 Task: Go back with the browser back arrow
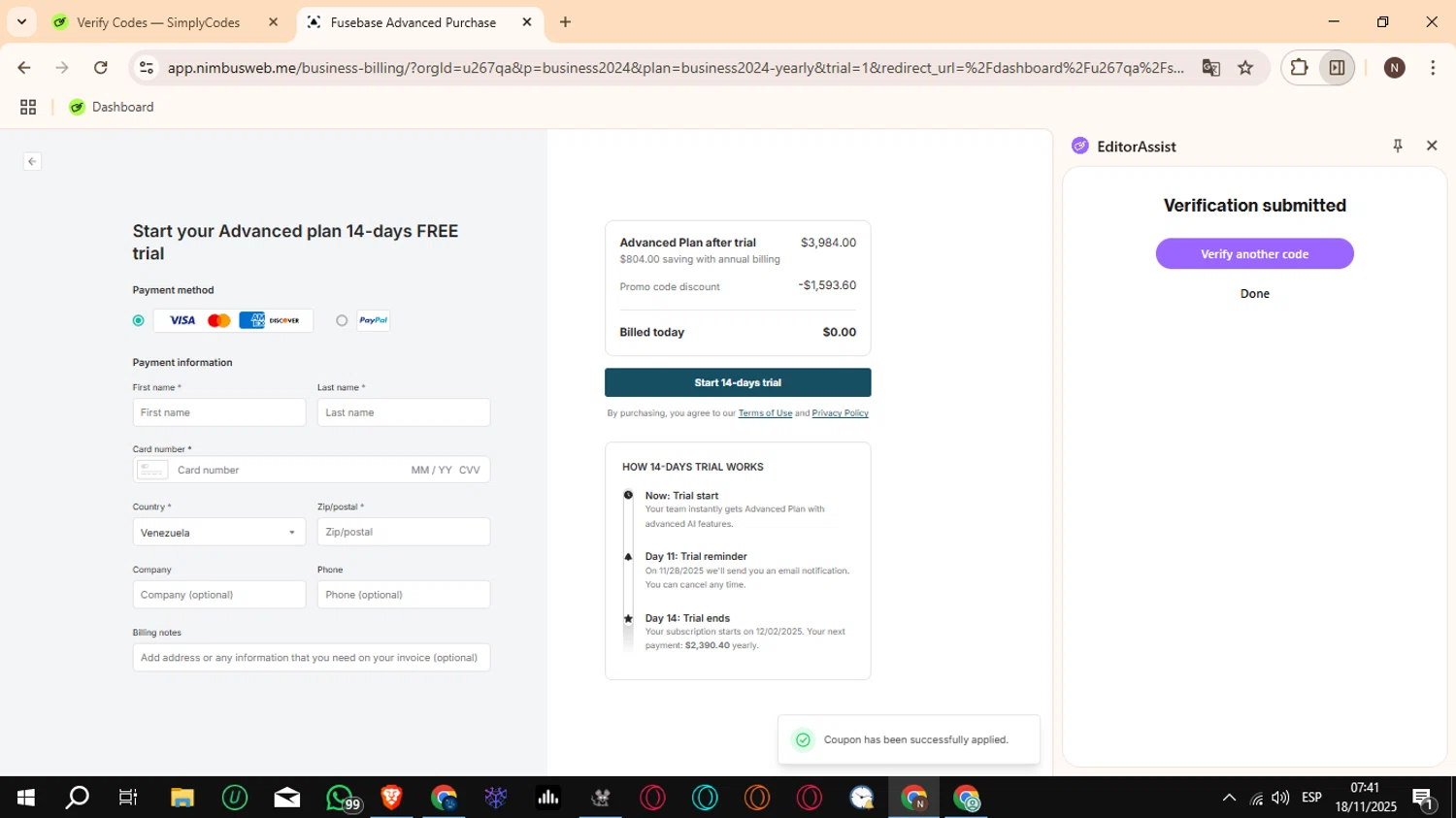(24, 67)
